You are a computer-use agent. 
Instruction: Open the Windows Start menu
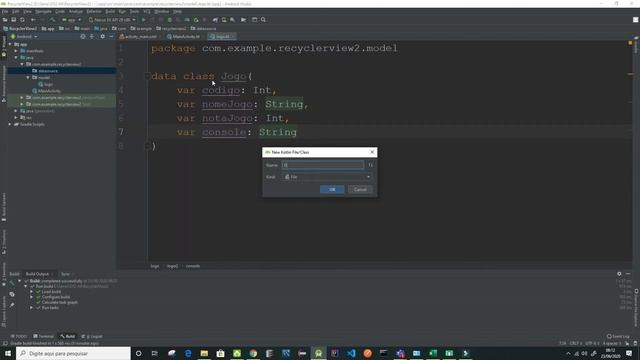click(x=8, y=353)
